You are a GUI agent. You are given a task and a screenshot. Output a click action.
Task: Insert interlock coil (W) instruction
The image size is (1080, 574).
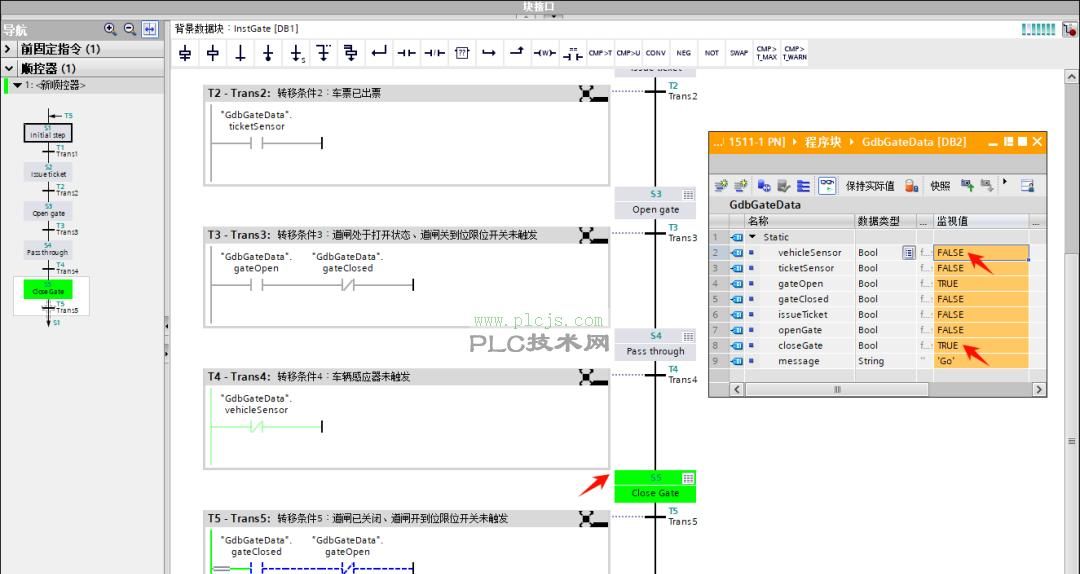point(545,52)
